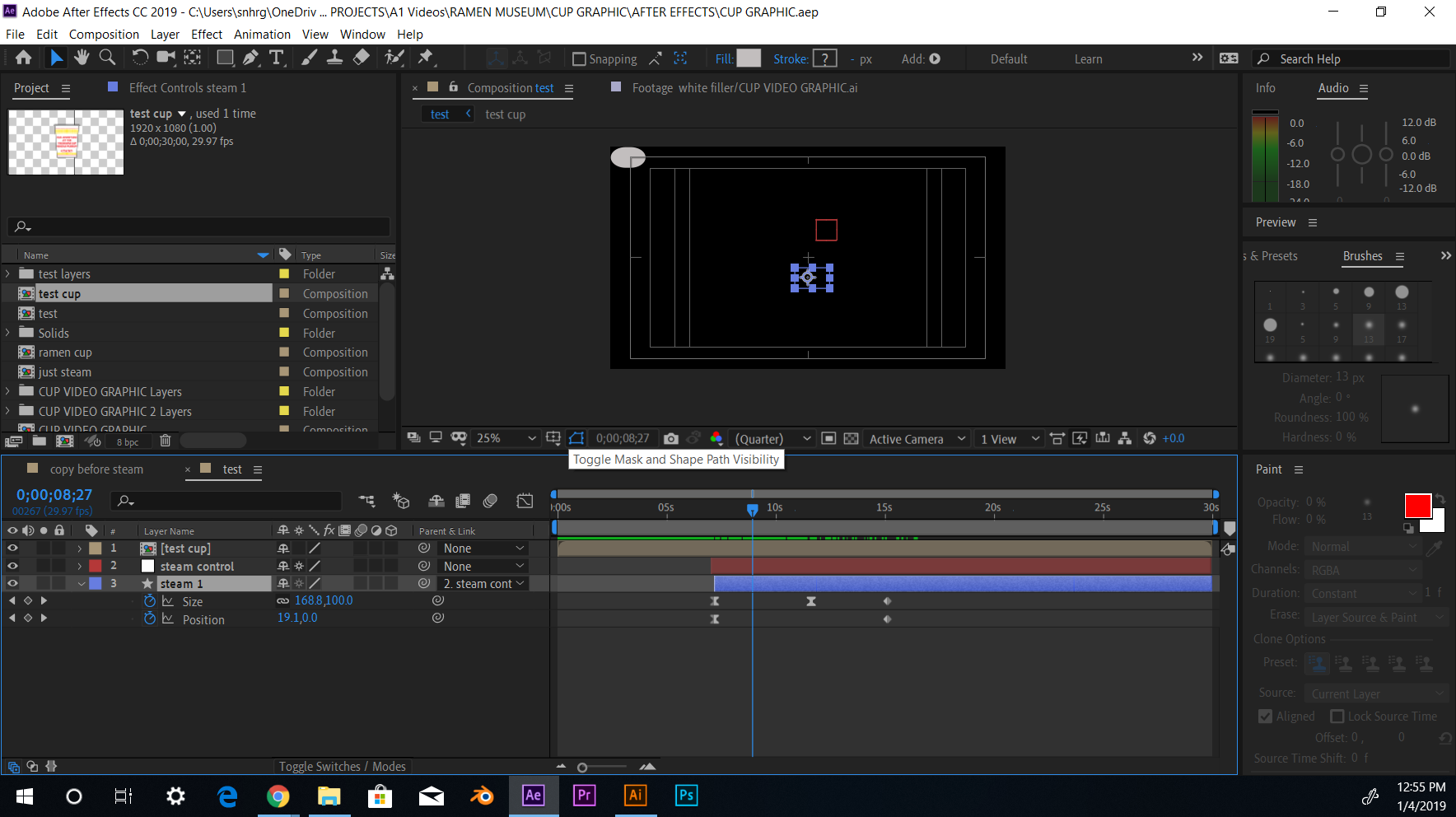Select the Puppet Pin tool
Viewport: 1456px width, 817px height.
click(426, 58)
